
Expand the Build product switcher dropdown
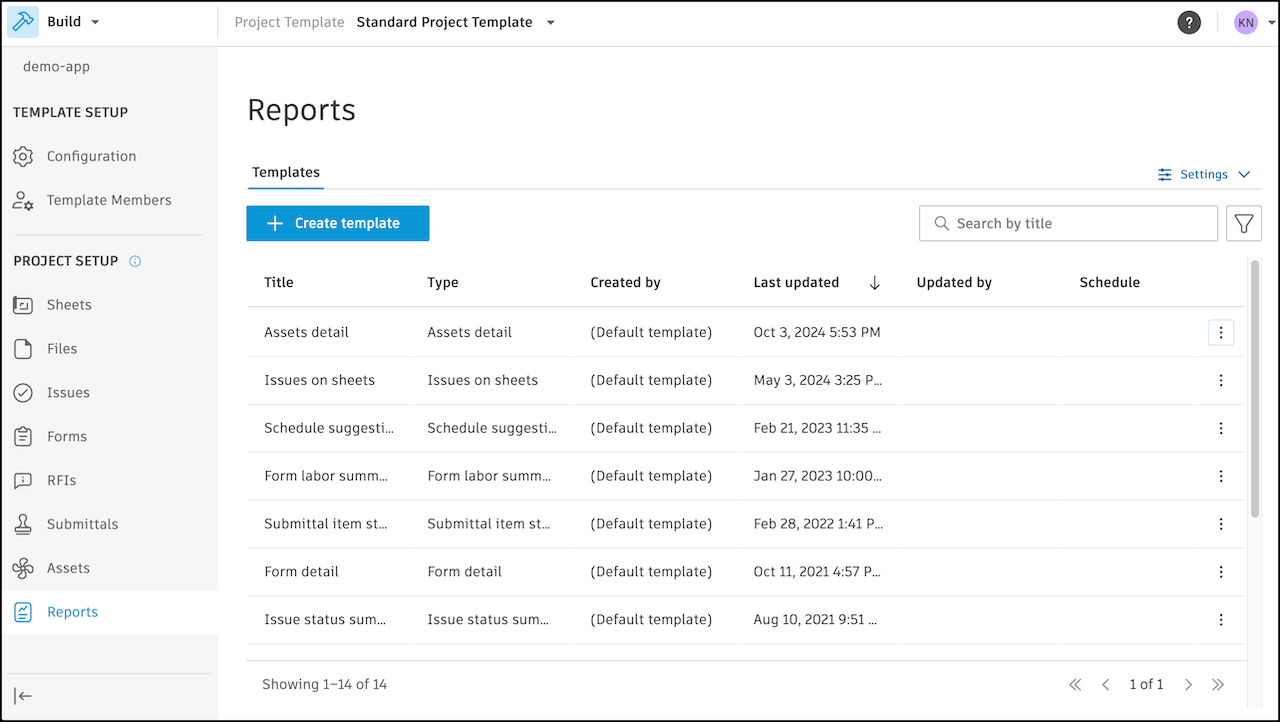(95, 22)
